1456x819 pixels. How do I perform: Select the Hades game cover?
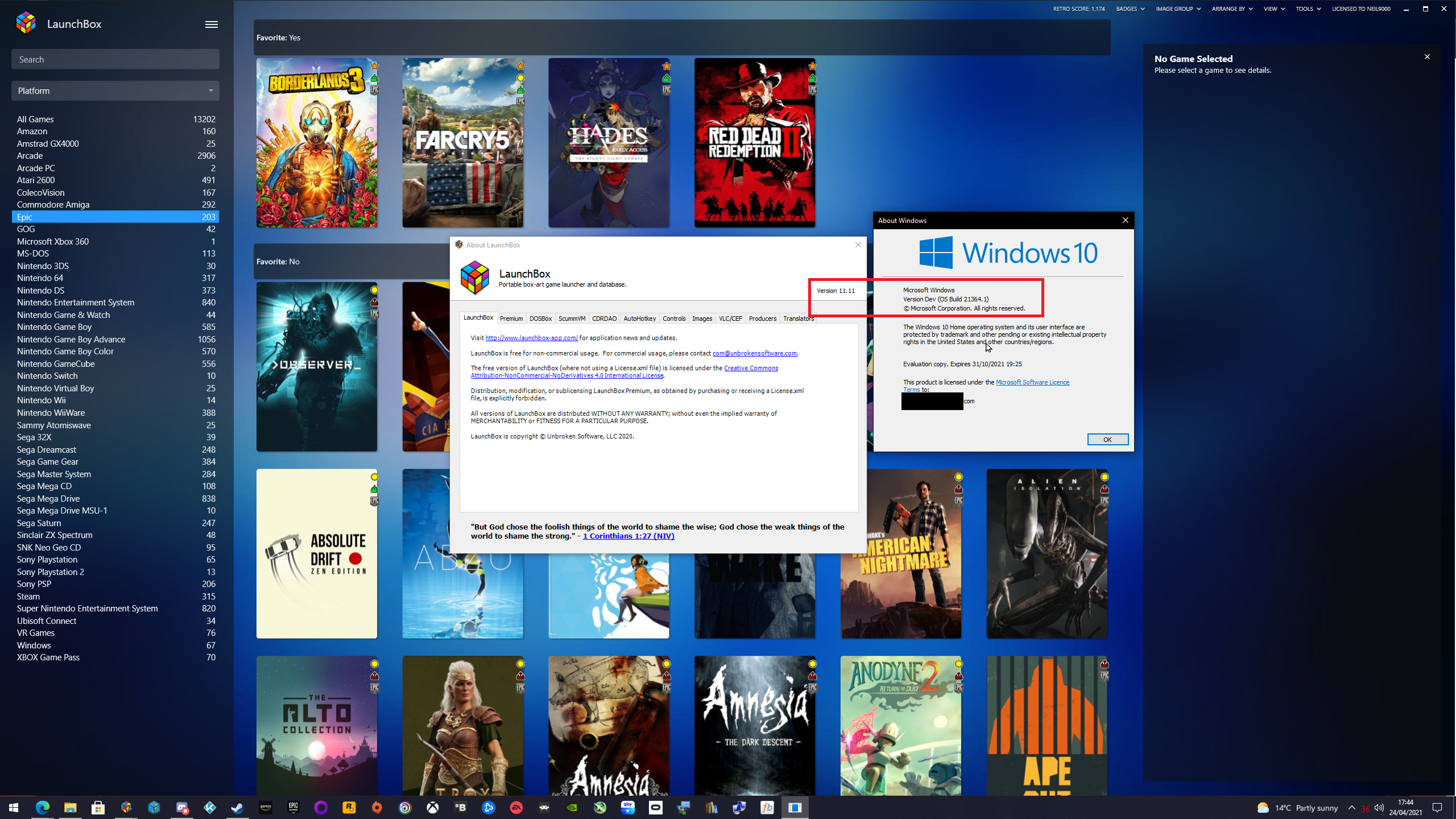click(x=609, y=142)
